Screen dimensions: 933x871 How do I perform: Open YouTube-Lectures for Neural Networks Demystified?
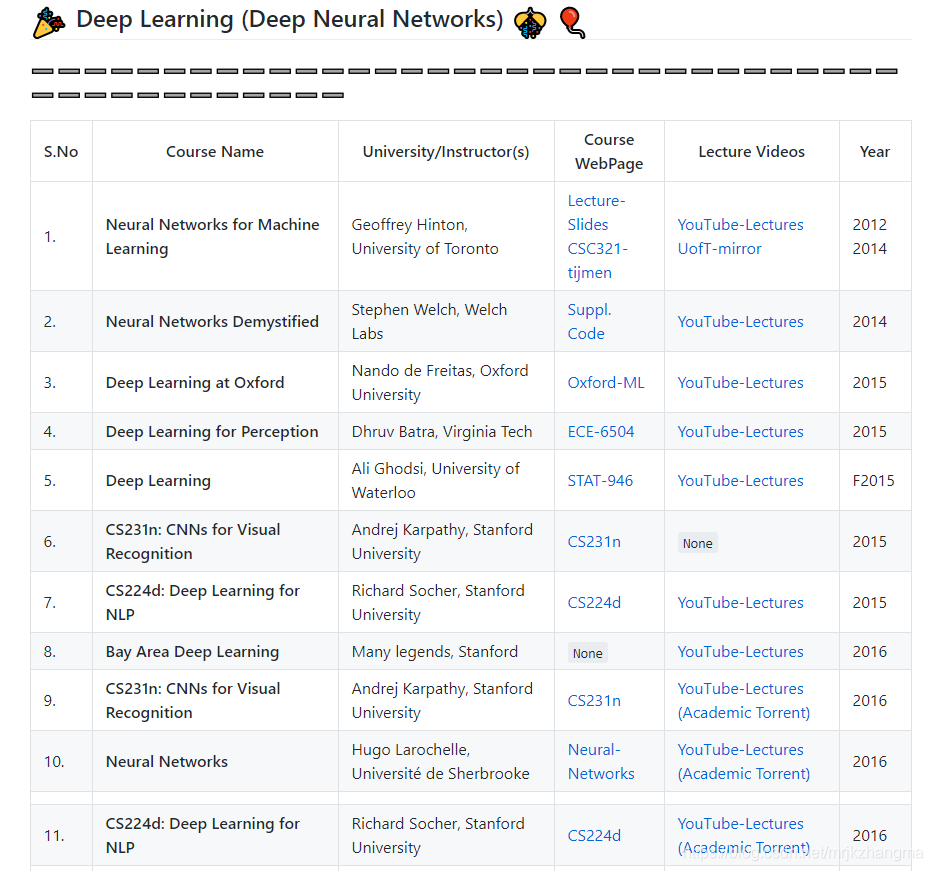click(x=740, y=322)
